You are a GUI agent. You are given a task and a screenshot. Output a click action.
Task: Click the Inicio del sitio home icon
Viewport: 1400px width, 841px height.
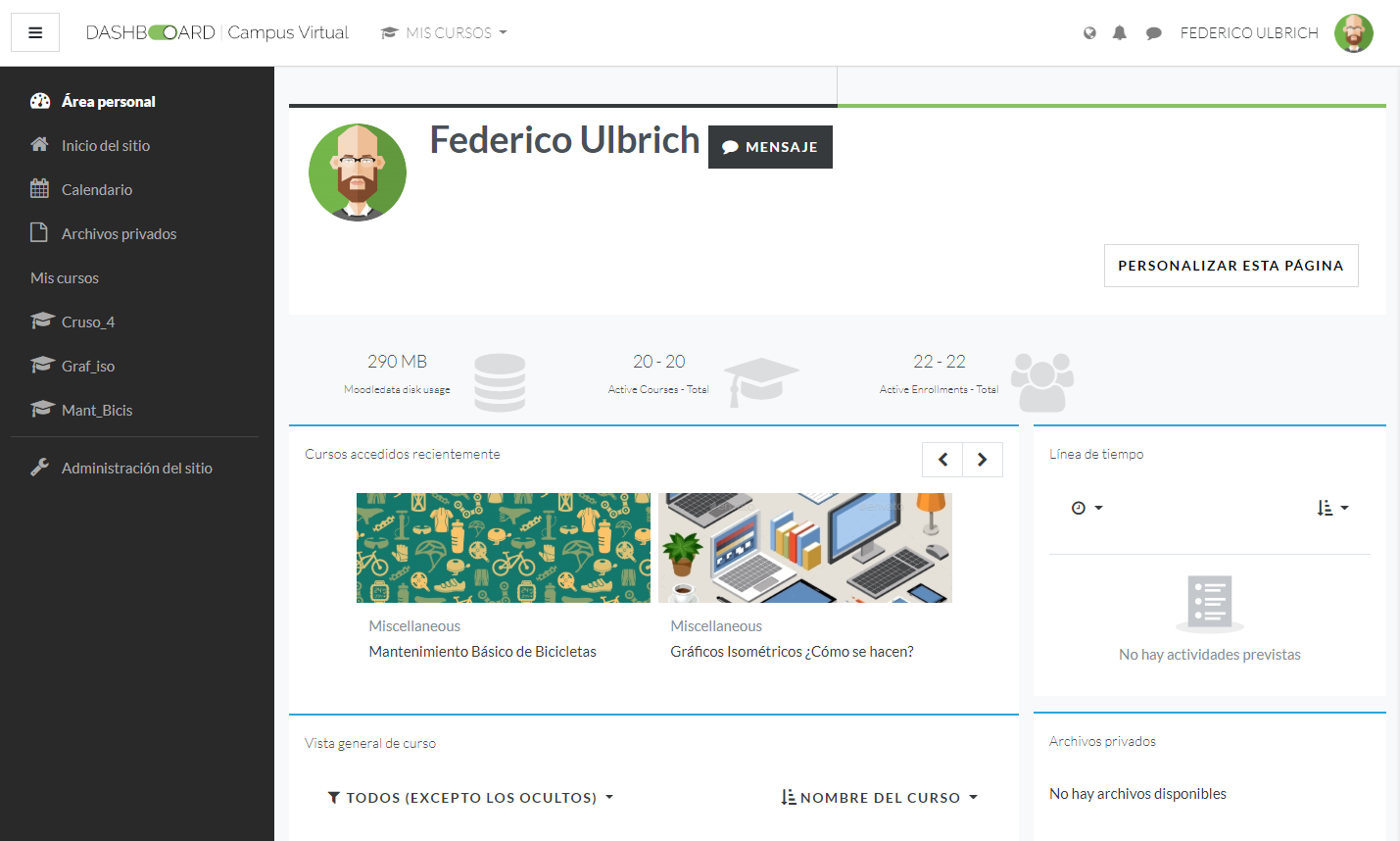[39, 145]
